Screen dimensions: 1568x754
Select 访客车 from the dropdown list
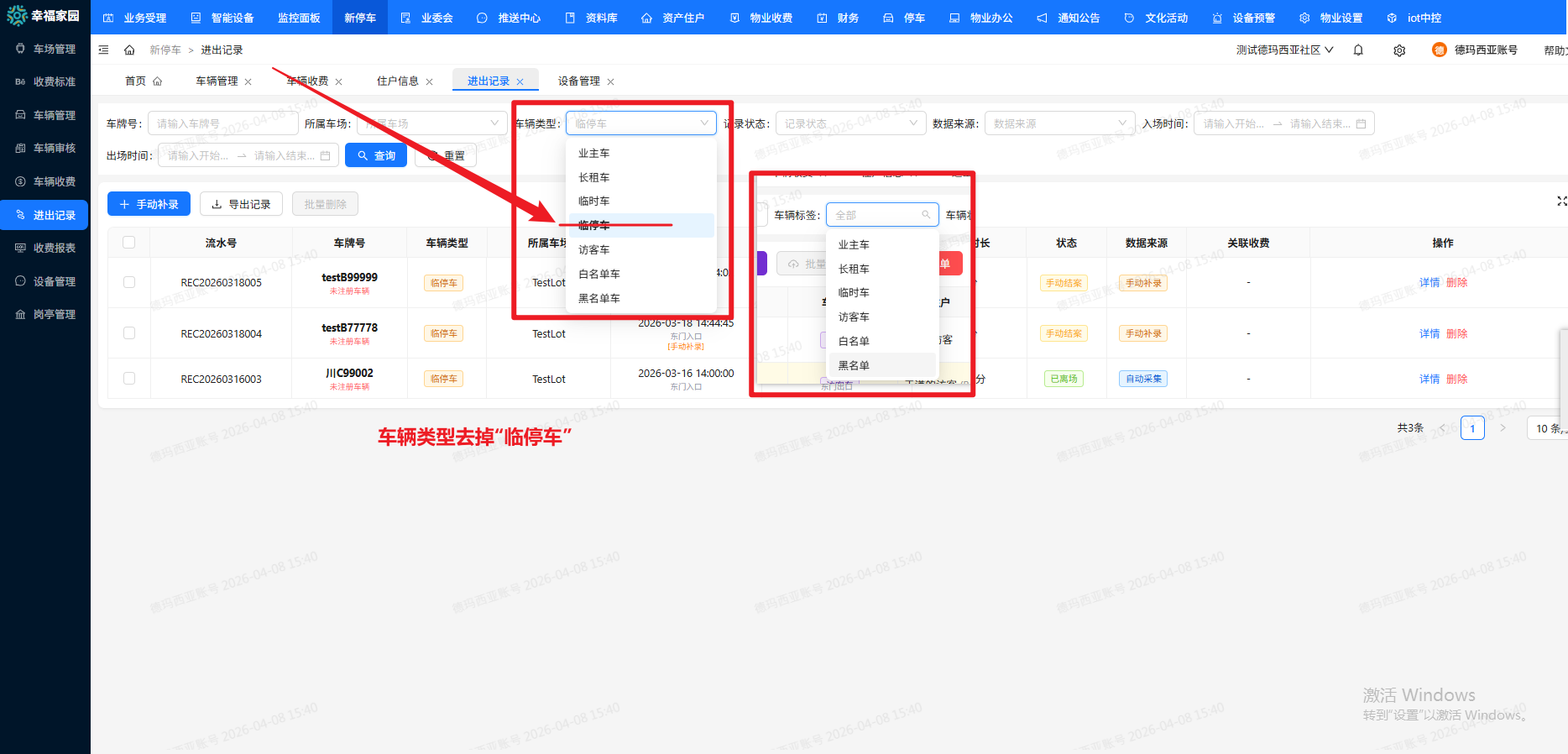(594, 250)
